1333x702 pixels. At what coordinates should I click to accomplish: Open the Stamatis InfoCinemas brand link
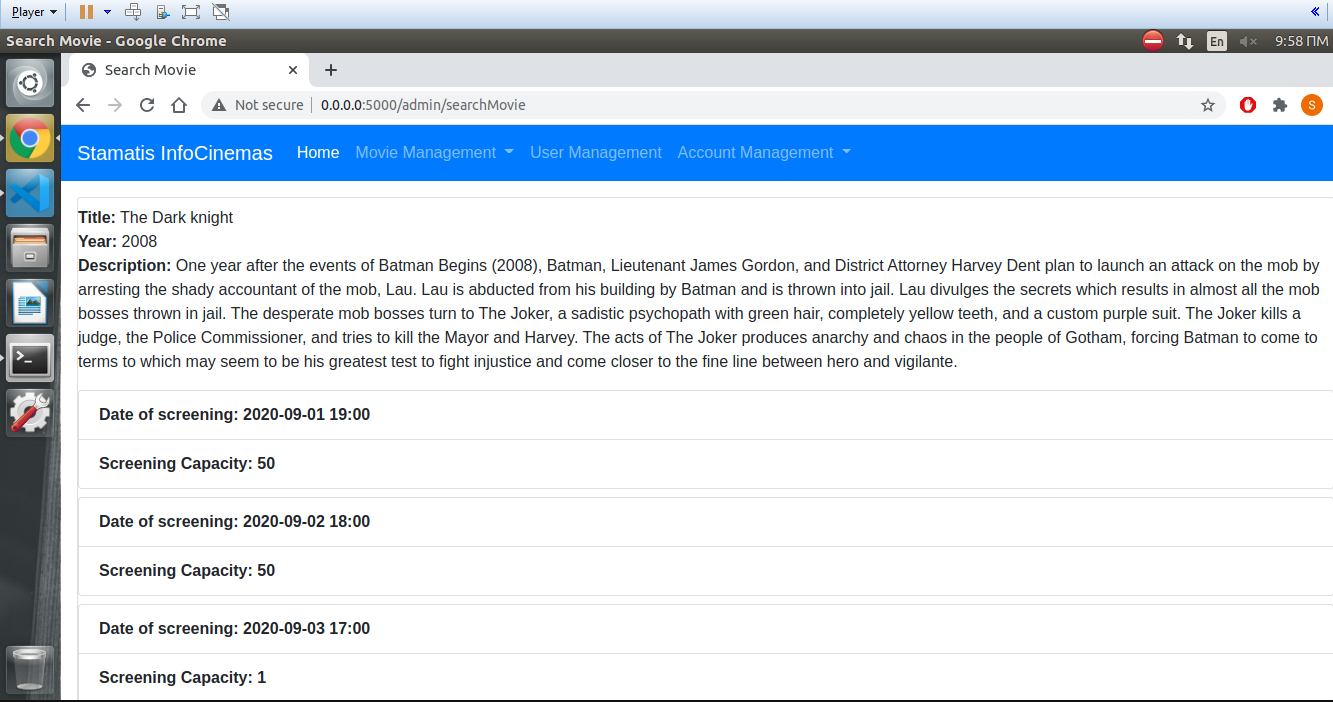(175, 153)
